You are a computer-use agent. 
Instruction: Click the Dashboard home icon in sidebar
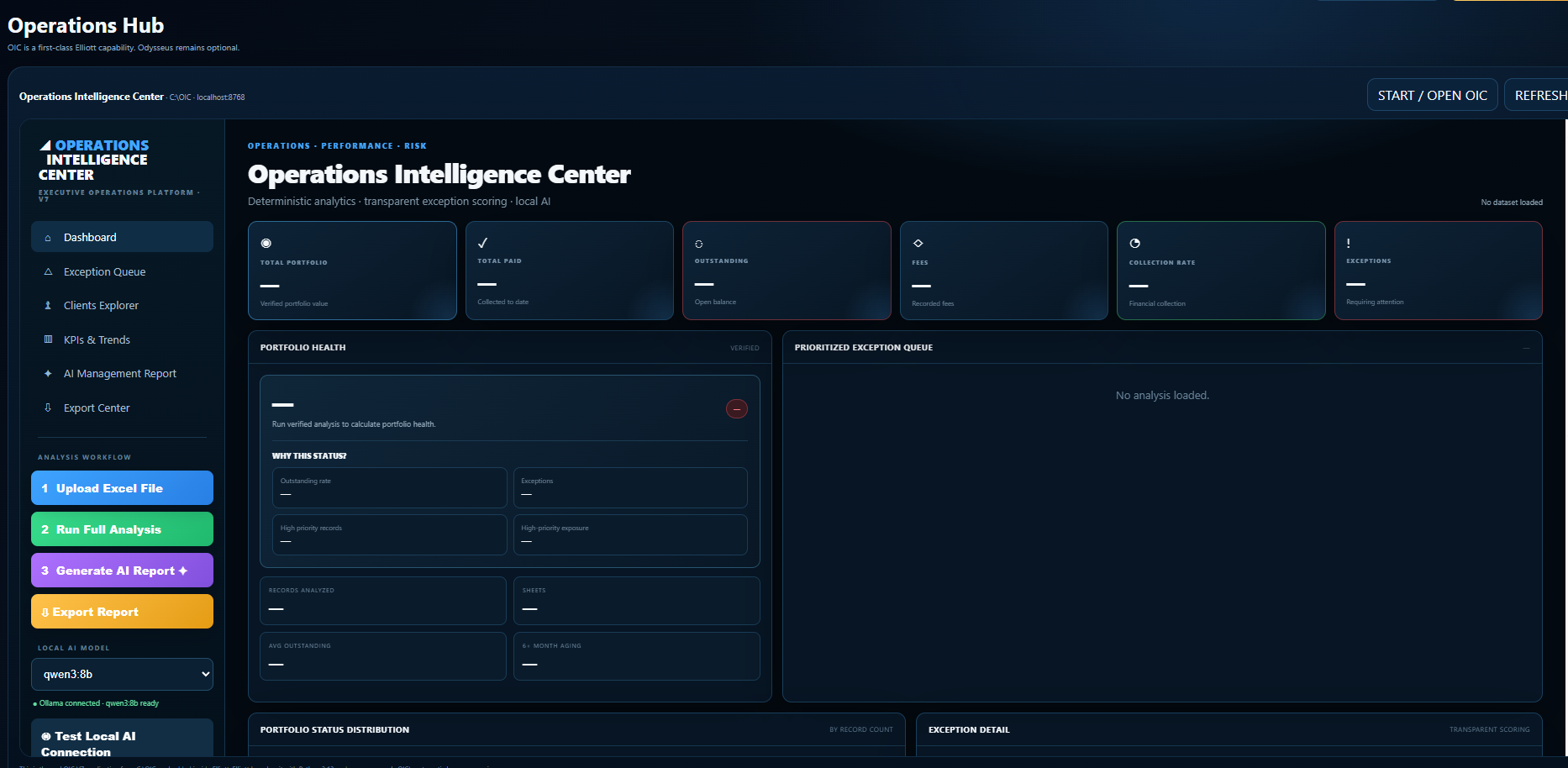tap(48, 238)
